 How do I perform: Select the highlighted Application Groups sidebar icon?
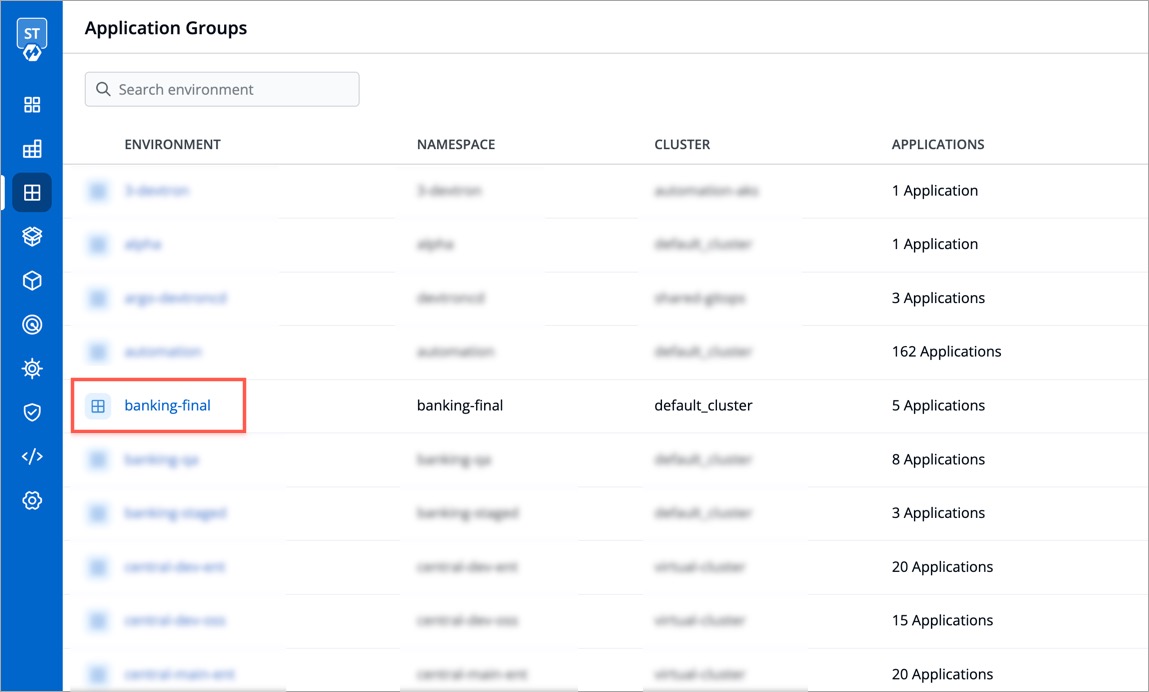(32, 193)
